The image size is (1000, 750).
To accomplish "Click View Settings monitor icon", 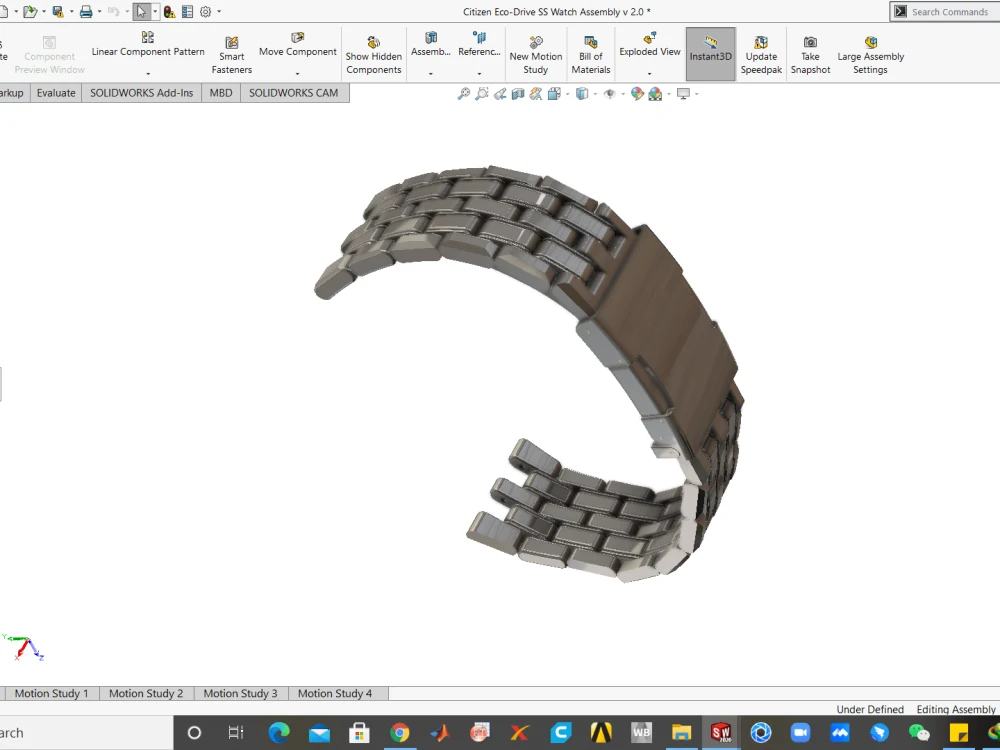I will pyautogui.click(x=684, y=94).
